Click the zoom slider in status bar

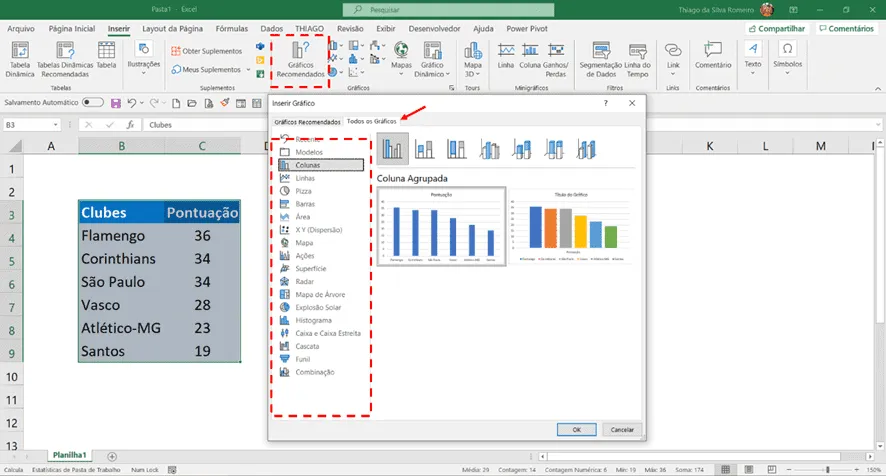(x=827, y=470)
